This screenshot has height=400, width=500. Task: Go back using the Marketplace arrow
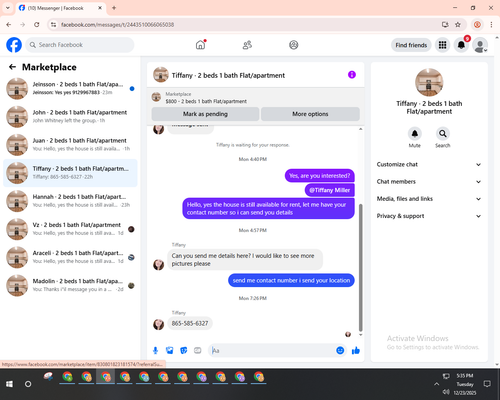pos(12,67)
